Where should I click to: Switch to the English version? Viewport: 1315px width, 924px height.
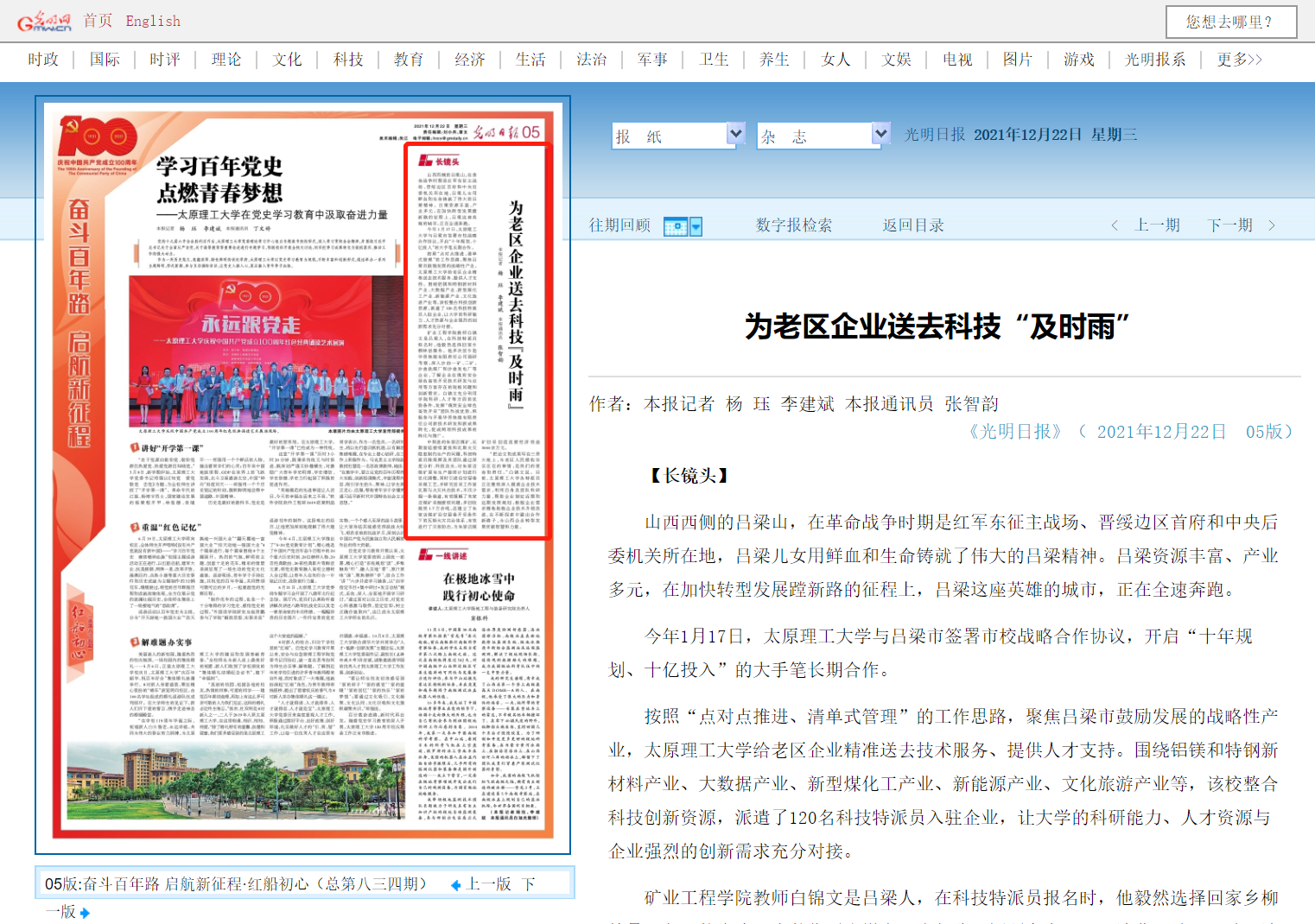pos(153,21)
